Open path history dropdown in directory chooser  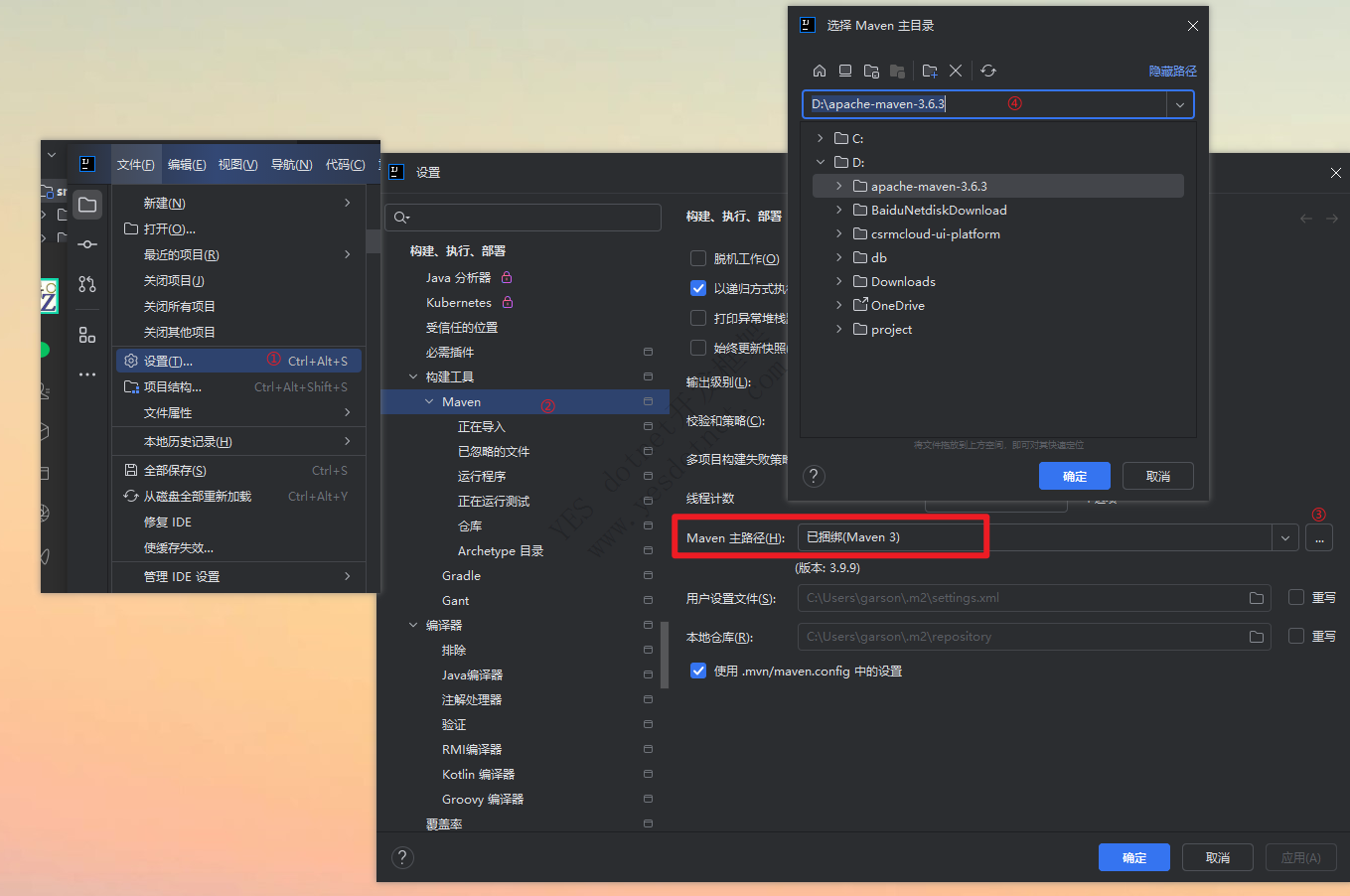1180,104
